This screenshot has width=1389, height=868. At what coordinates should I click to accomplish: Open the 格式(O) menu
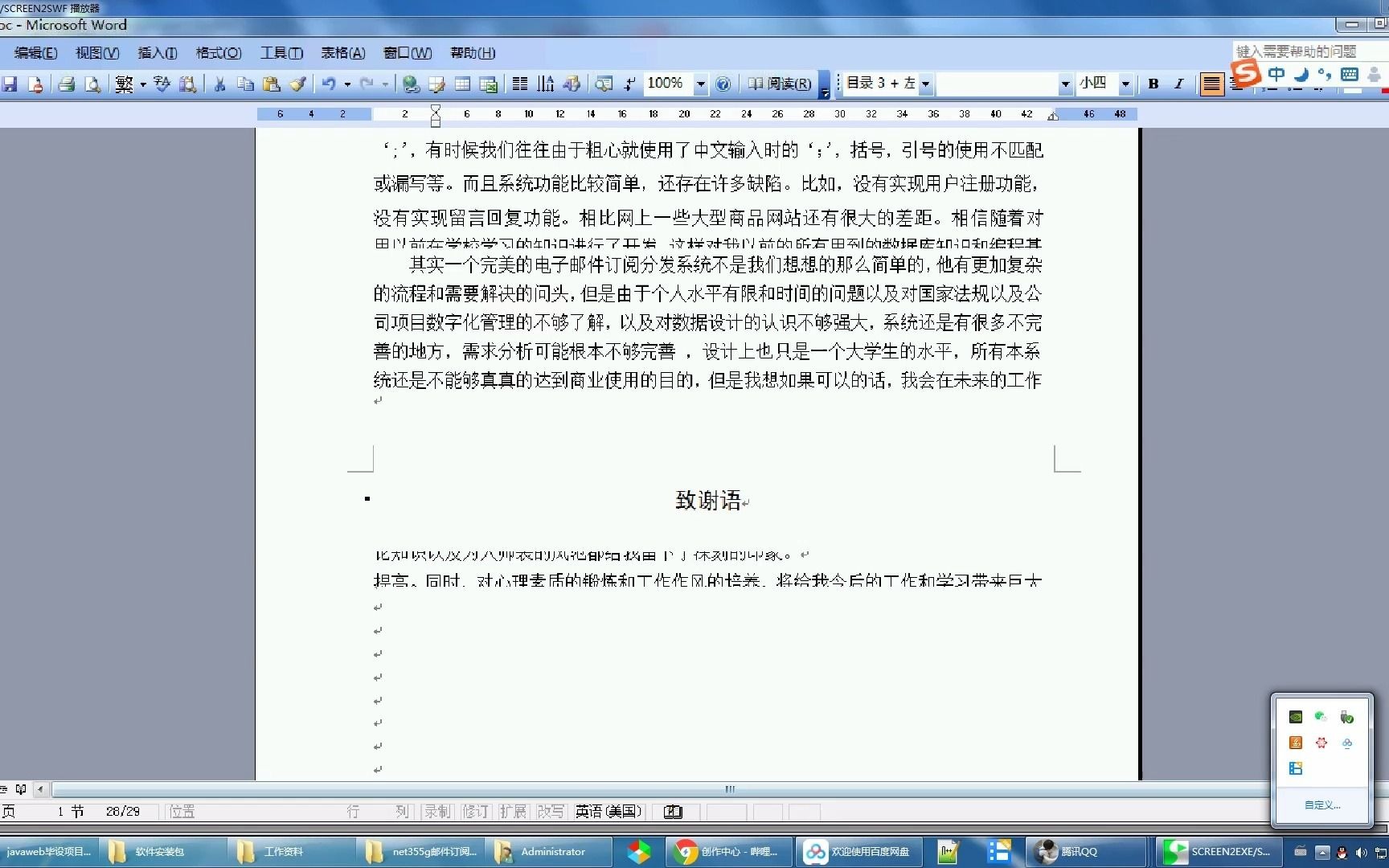pos(217,52)
